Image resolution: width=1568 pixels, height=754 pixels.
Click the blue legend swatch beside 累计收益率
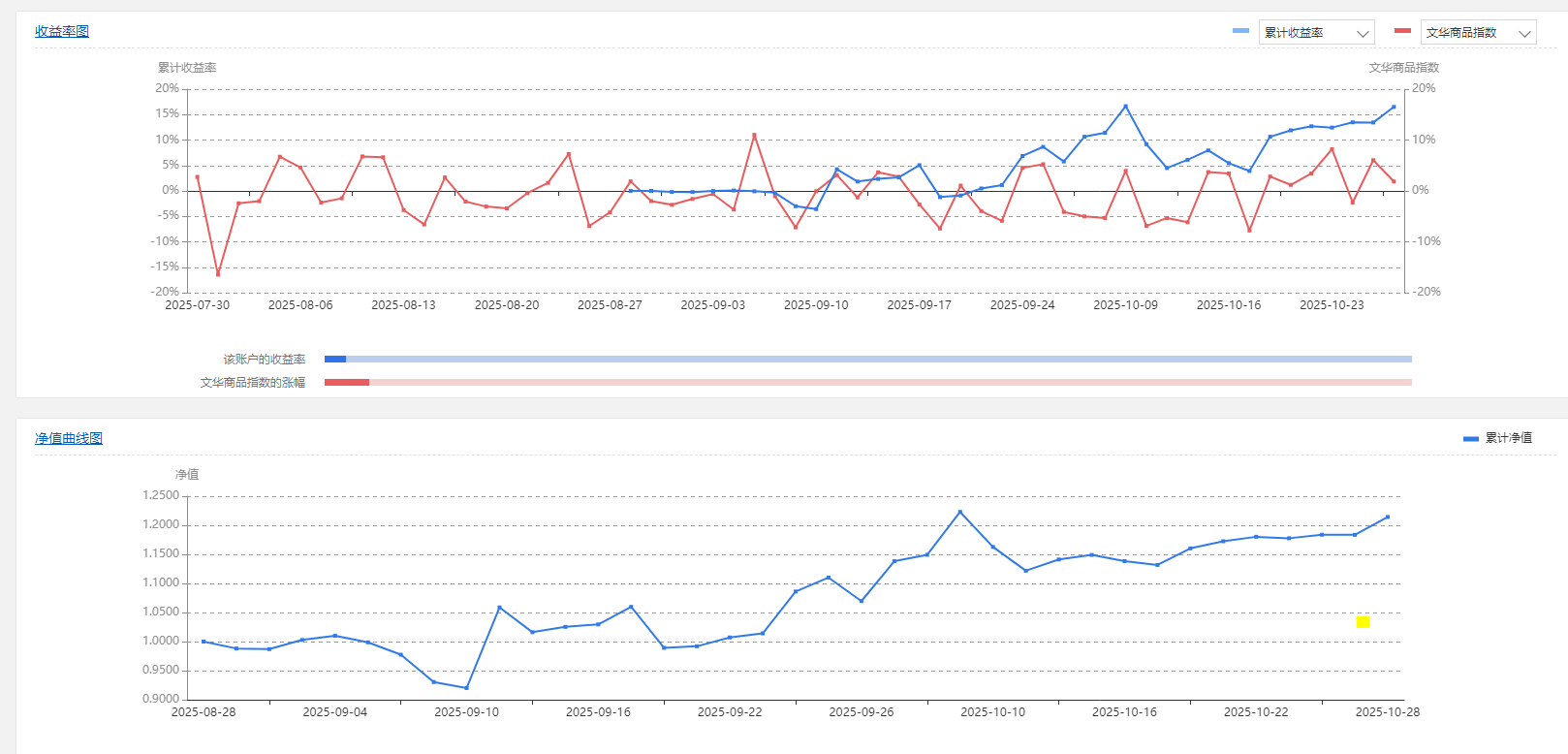[x=1240, y=31]
